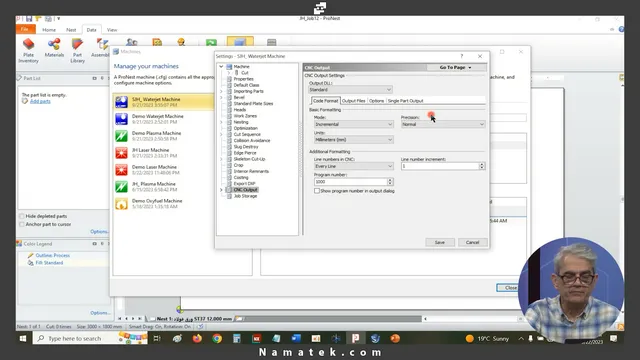
Task: Select JH Laser Machine icon
Action: [121, 153]
